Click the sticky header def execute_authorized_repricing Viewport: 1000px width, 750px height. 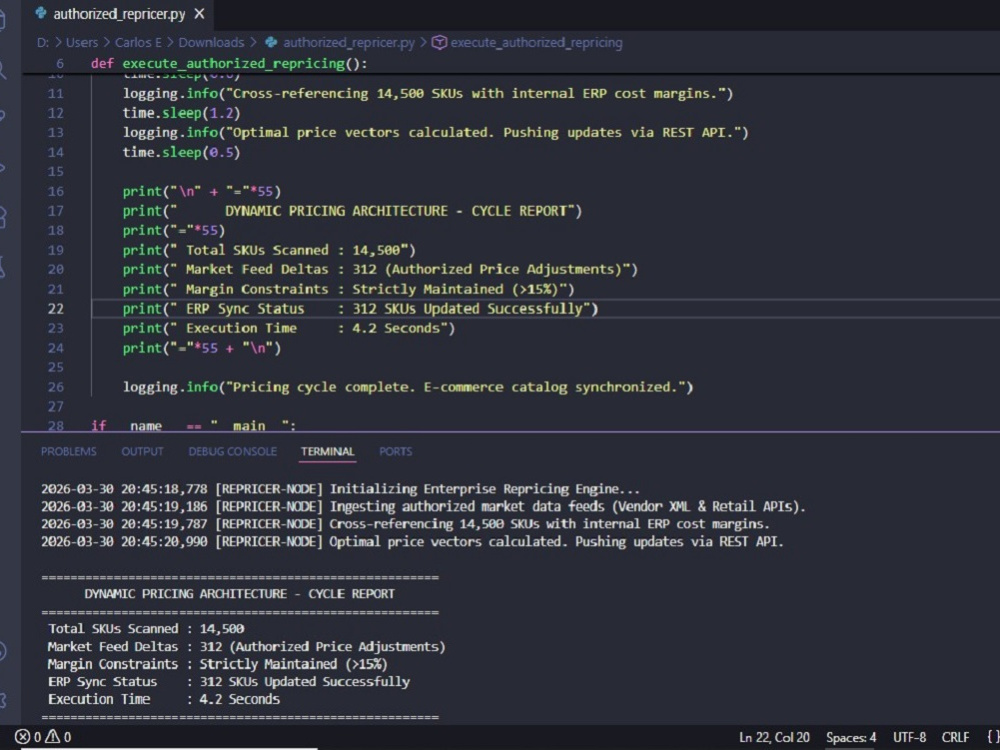[x=229, y=63]
